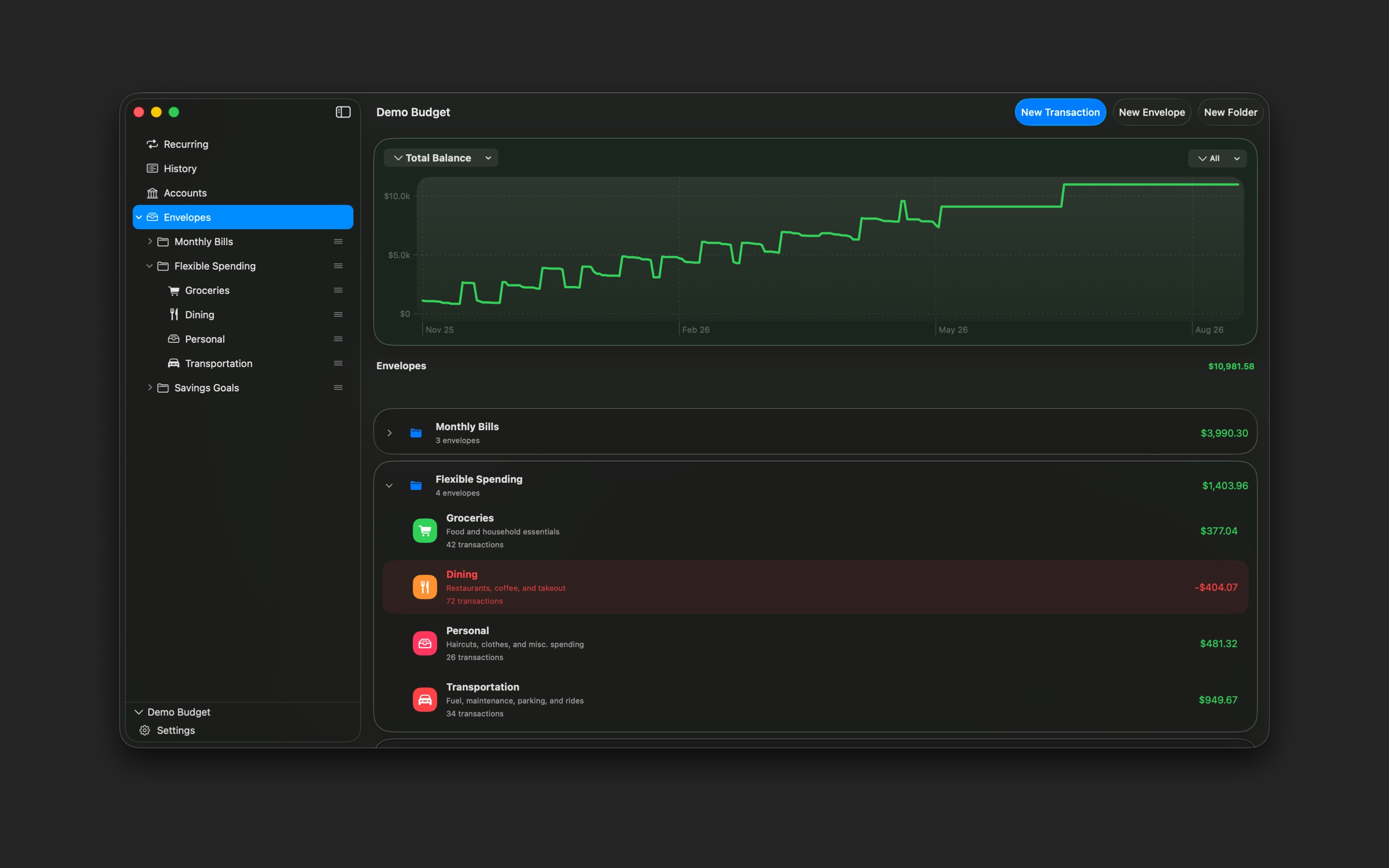Collapse the Flexible Spending folder in sidebar
This screenshot has width=1389, height=868.
coord(150,266)
